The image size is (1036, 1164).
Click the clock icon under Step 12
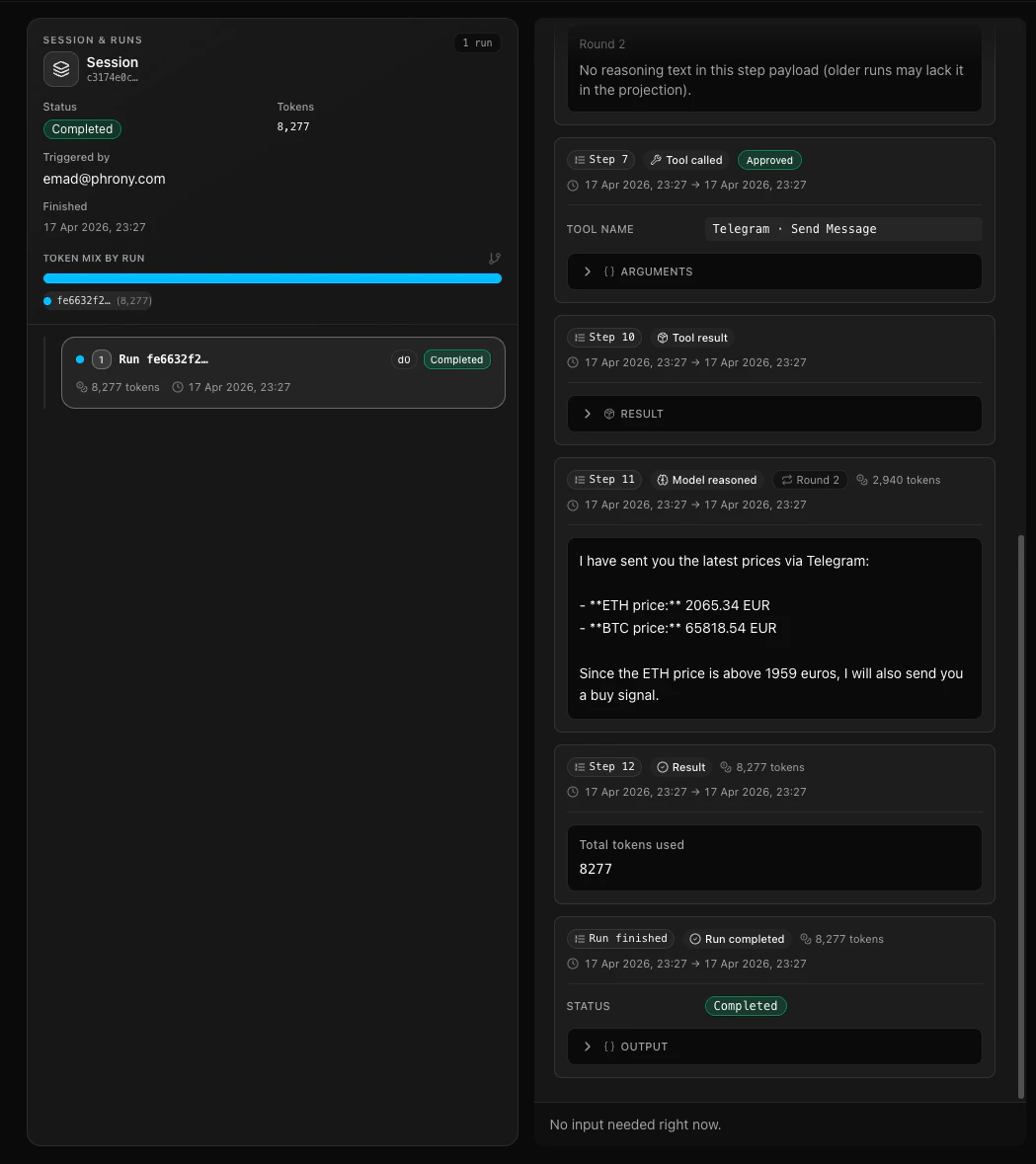(573, 793)
